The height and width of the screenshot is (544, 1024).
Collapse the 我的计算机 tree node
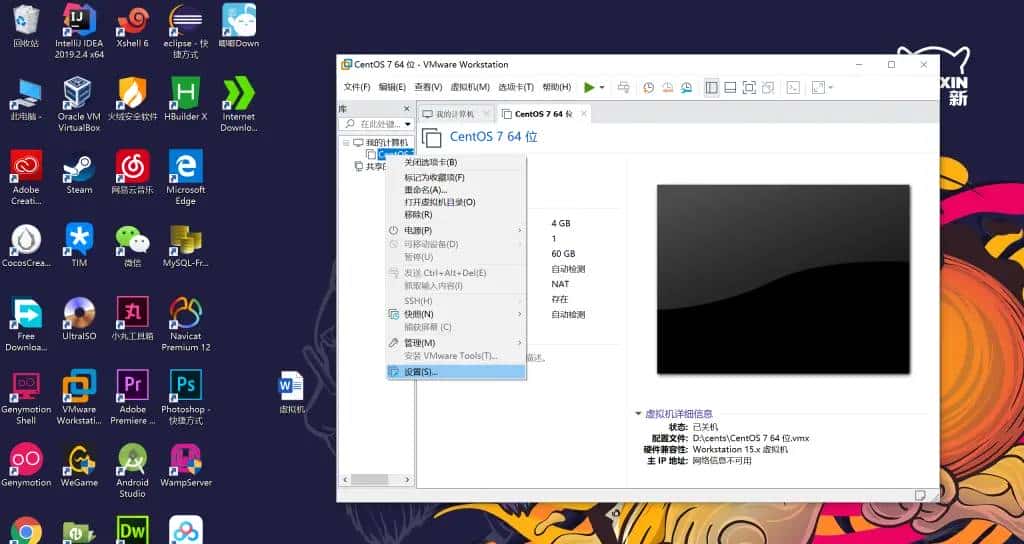click(345, 142)
